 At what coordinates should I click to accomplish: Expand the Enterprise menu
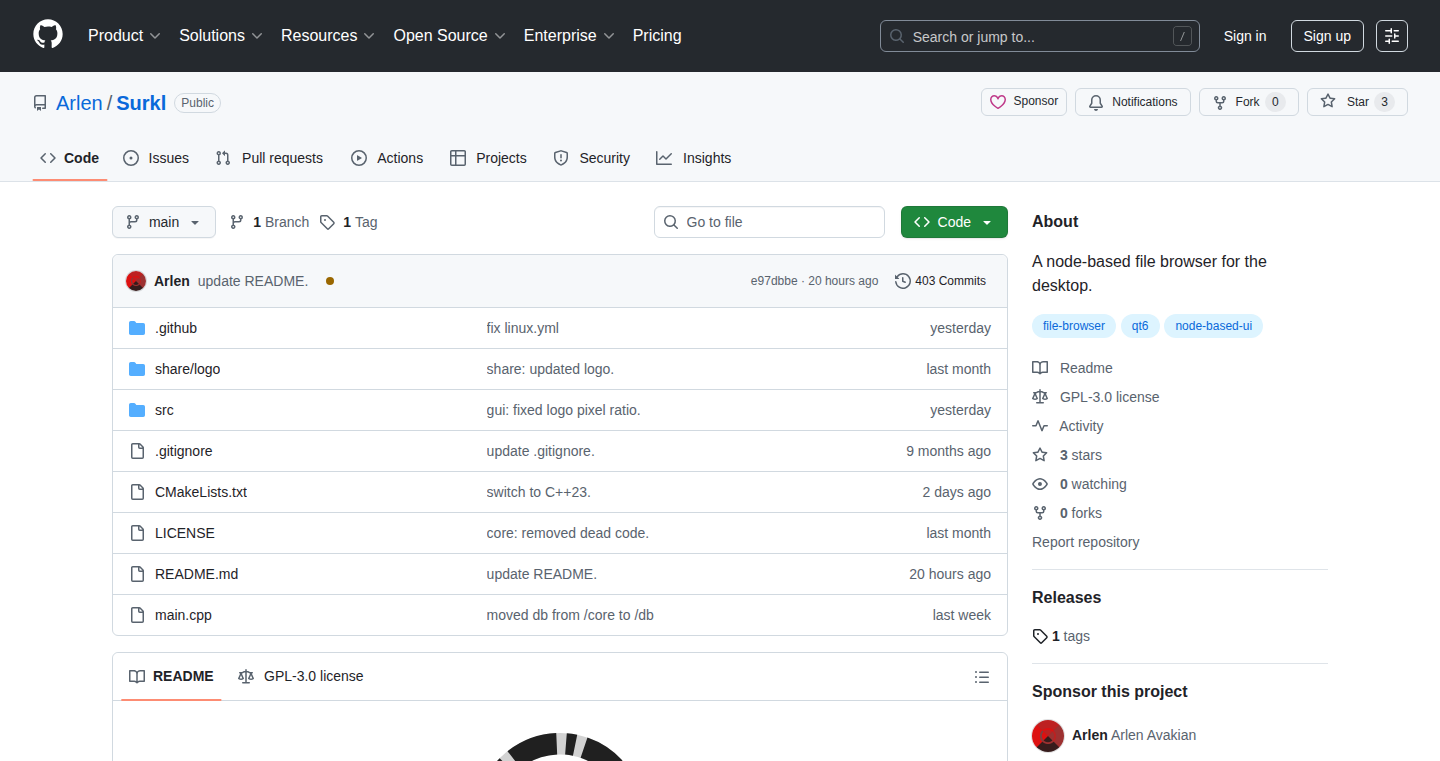click(x=569, y=36)
